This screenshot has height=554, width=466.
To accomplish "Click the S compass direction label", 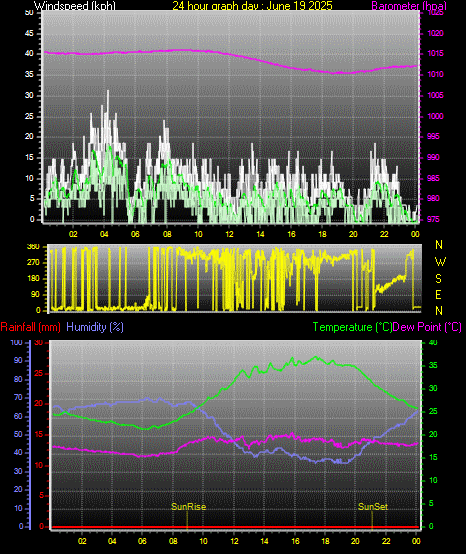I will click(x=438, y=279).
